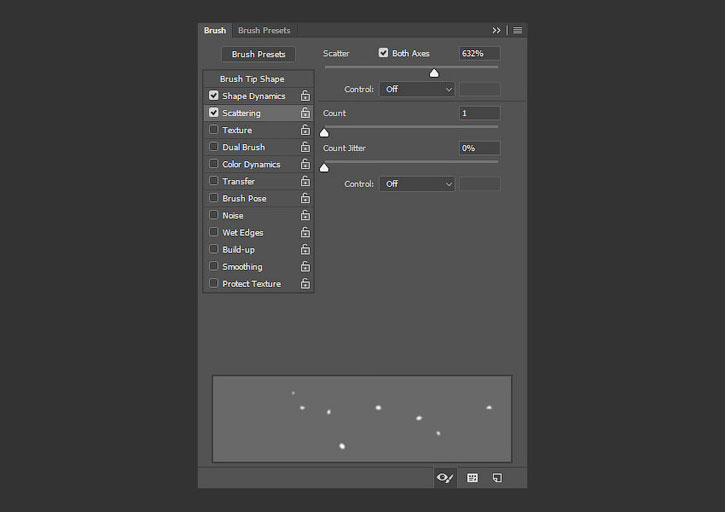Open the Dual Brush settings
The image size is (725, 512).
coord(244,148)
